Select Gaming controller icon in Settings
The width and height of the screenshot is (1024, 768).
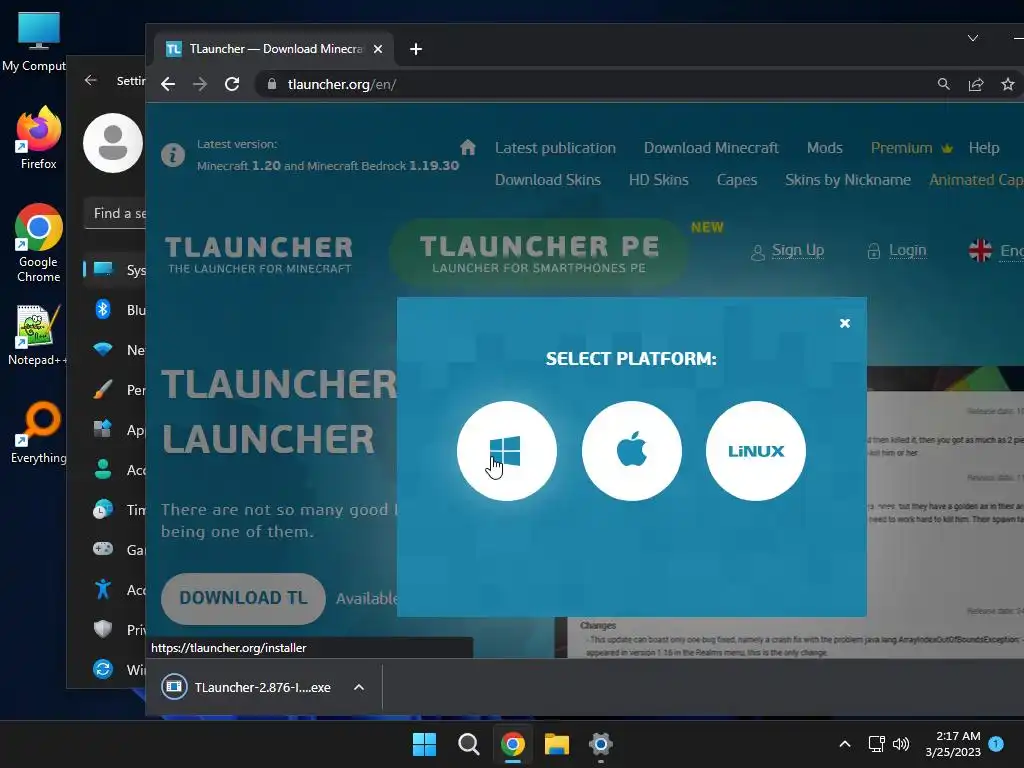pyautogui.click(x=103, y=549)
